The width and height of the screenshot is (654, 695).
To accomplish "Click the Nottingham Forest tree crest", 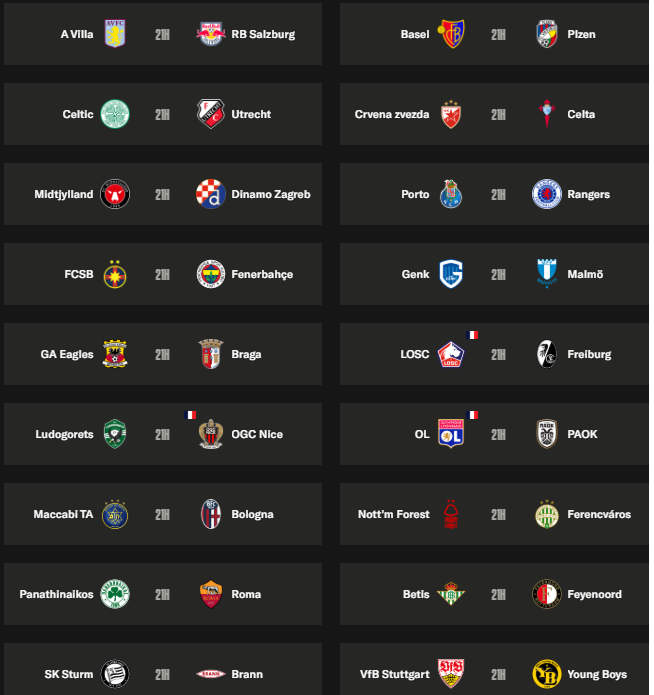I will [x=451, y=514].
